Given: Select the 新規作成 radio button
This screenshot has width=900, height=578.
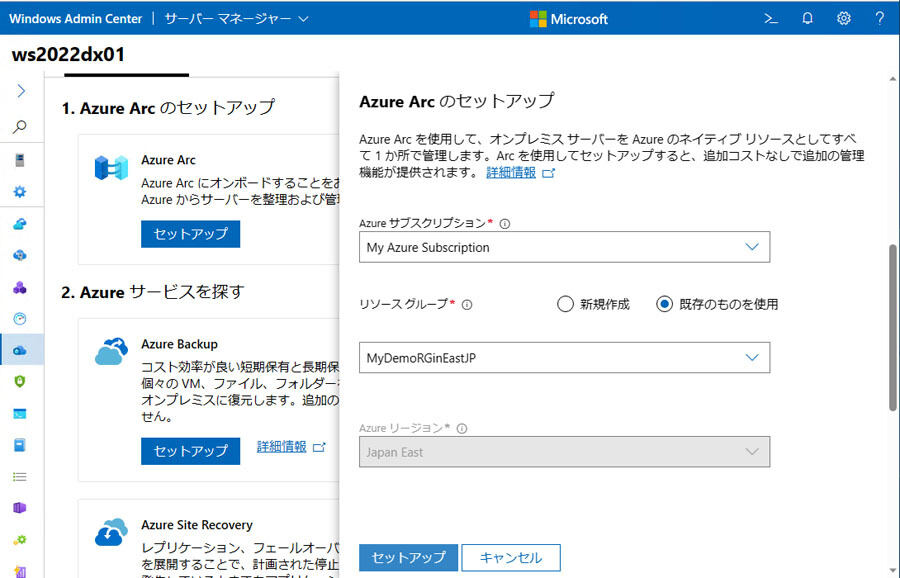Looking at the screenshot, I should pos(565,304).
